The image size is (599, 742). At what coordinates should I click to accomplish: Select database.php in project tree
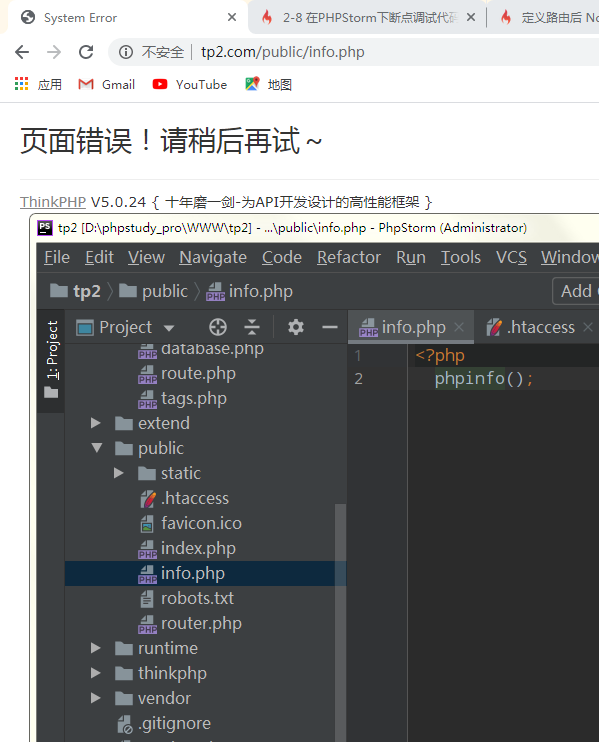pyautogui.click(x=201, y=349)
